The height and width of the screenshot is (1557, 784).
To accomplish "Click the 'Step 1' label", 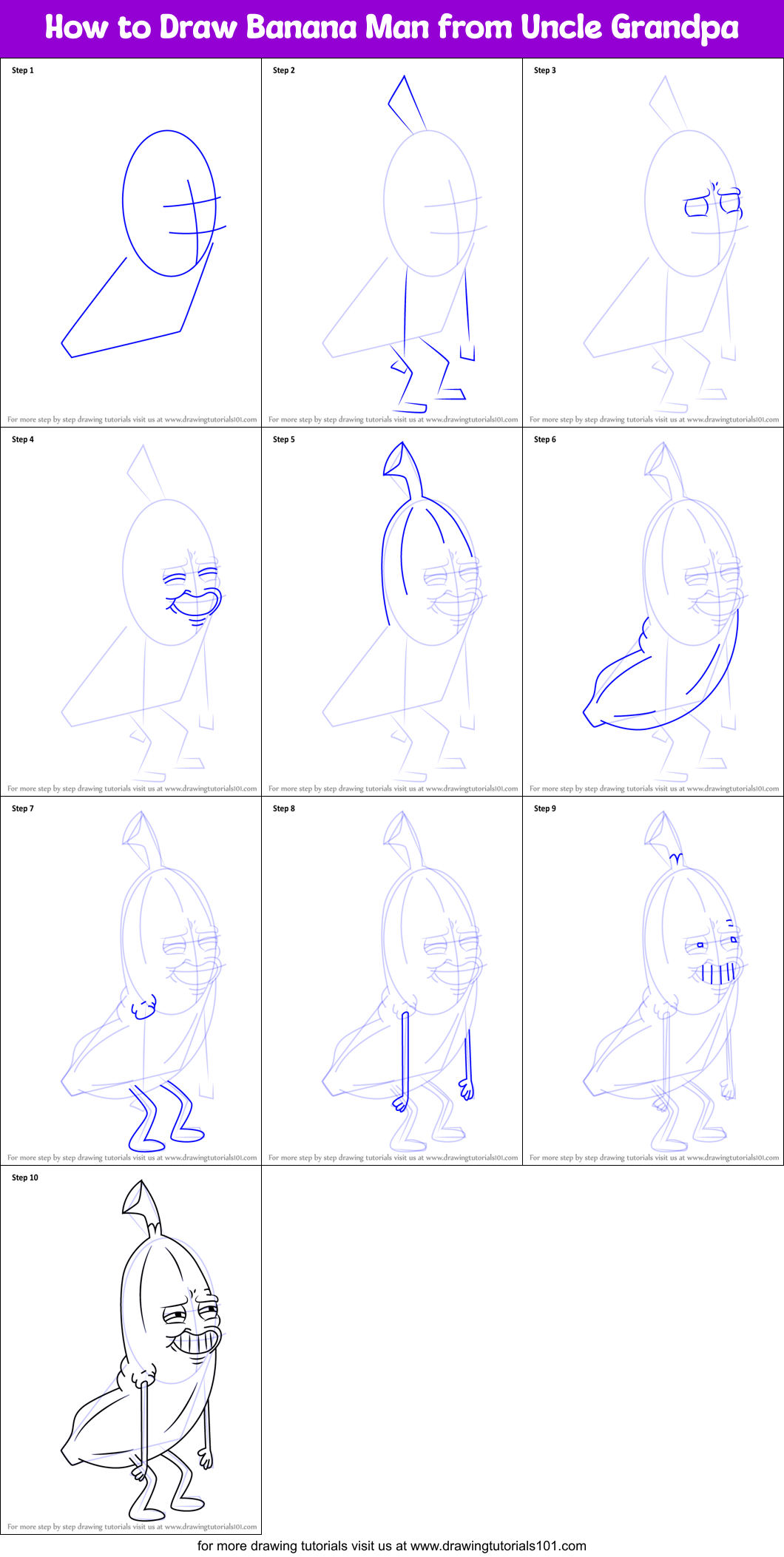I will click(x=23, y=70).
